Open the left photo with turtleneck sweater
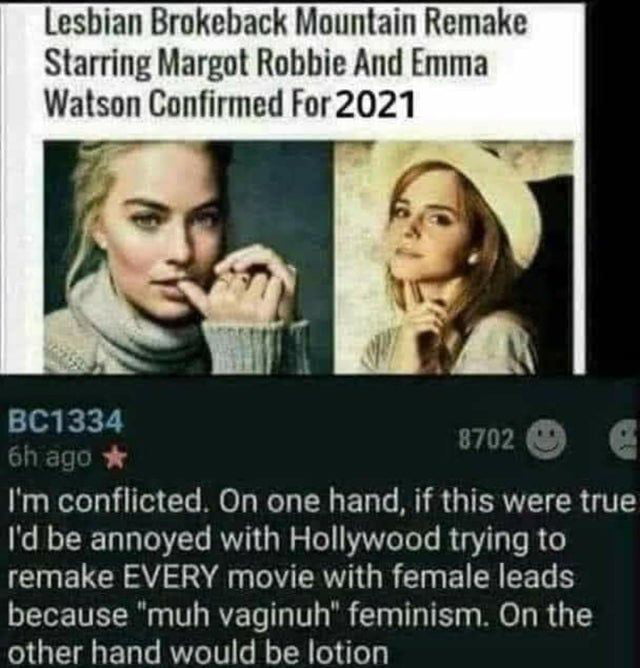Image resolution: width=640 pixels, height=668 pixels. click(188, 258)
